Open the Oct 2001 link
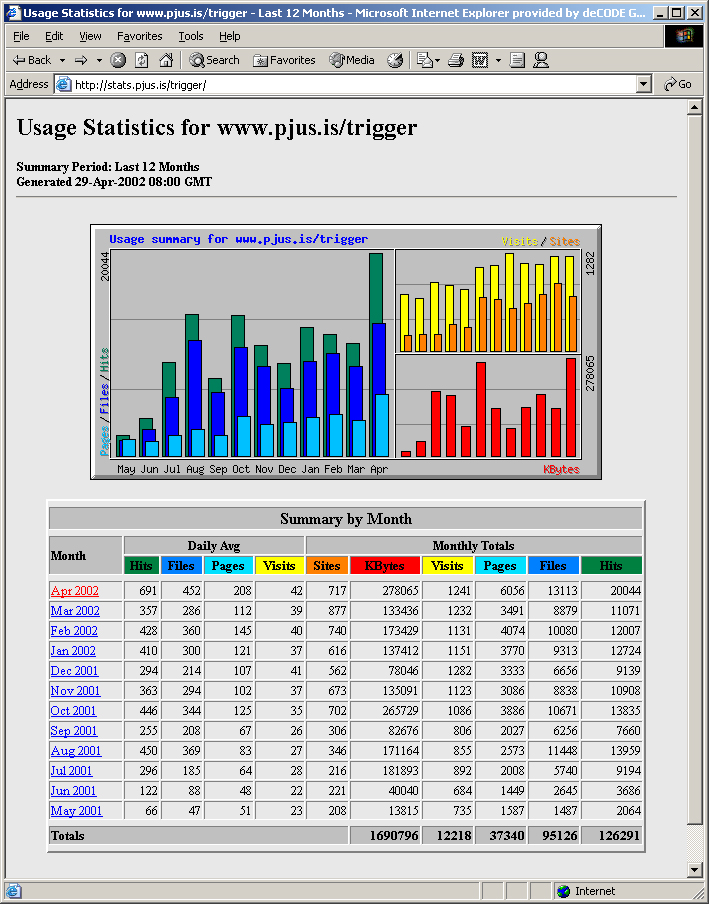This screenshot has height=904, width=709. point(73,711)
